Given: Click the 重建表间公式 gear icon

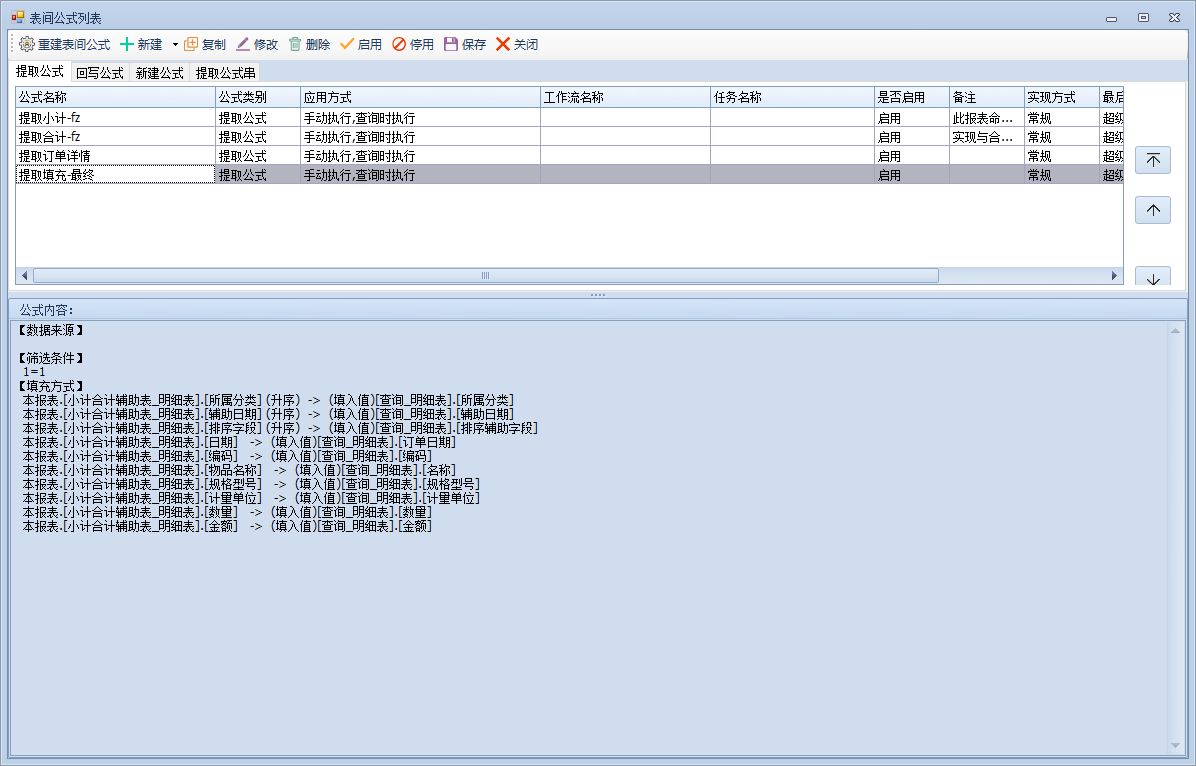Looking at the screenshot, I should click(27, 44).
